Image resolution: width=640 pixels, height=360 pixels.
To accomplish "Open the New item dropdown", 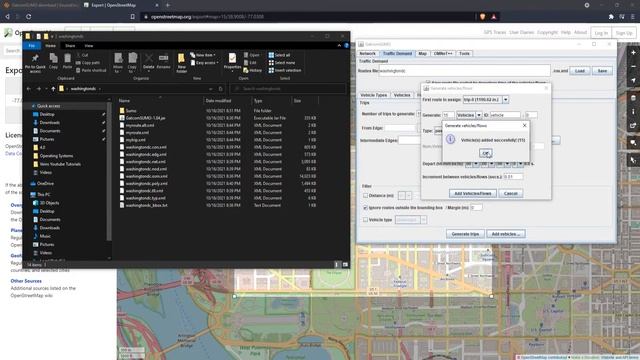I will tap(203, 55).
